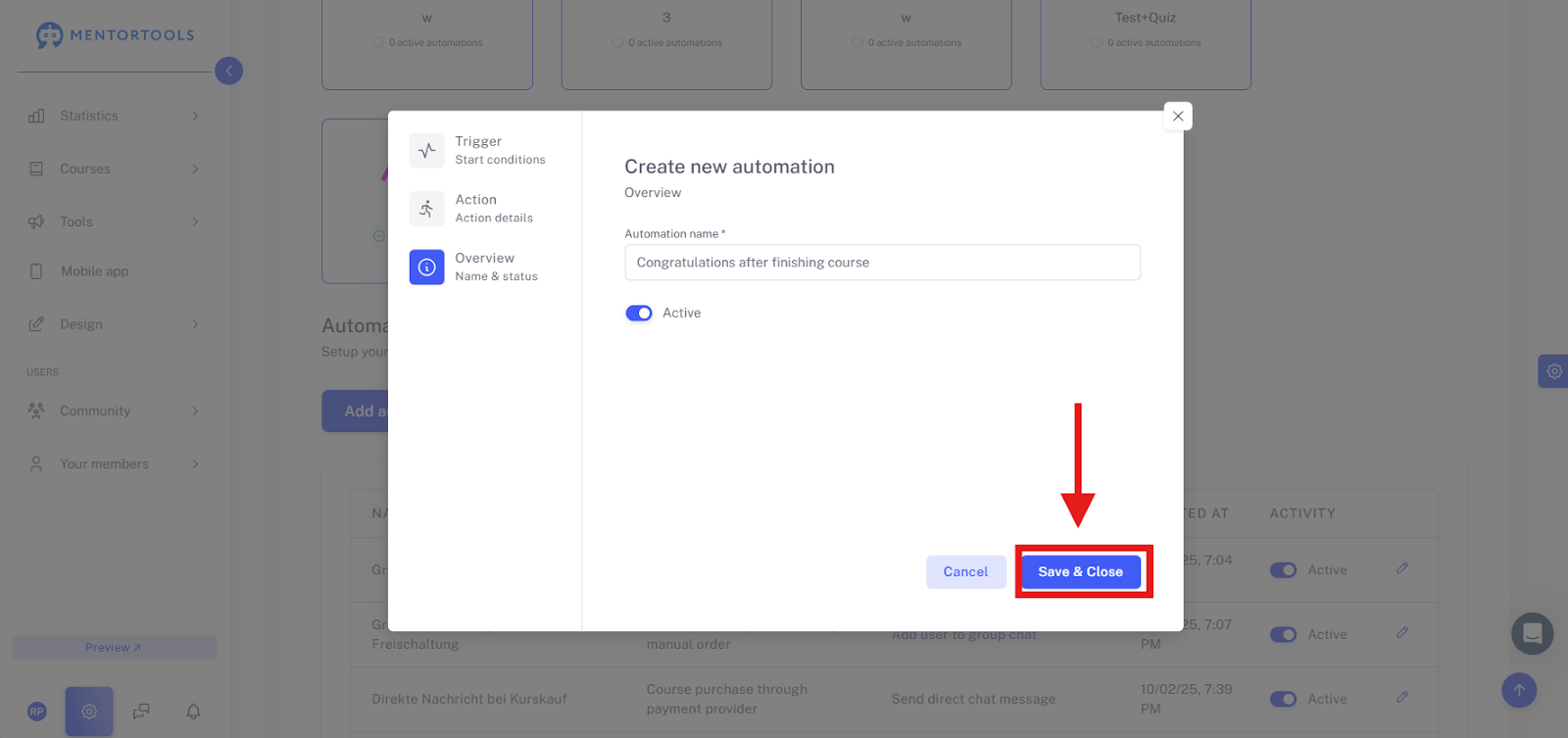Edit the automation in the 7:04 row
This screenshot has height=738, width=1568.
(1402, 567)
